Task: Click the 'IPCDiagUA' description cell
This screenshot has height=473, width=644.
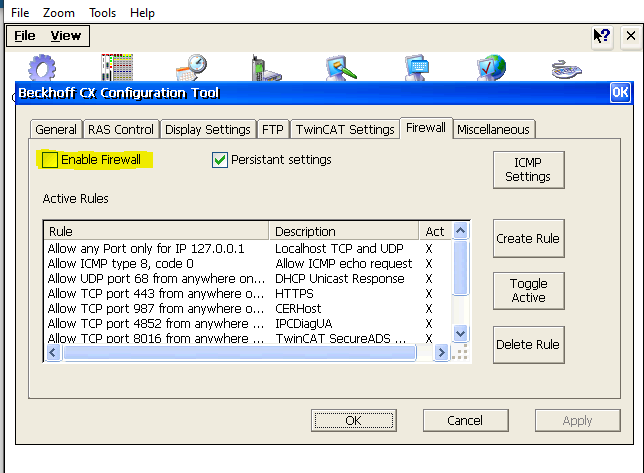Action: [x=304, y=324]
